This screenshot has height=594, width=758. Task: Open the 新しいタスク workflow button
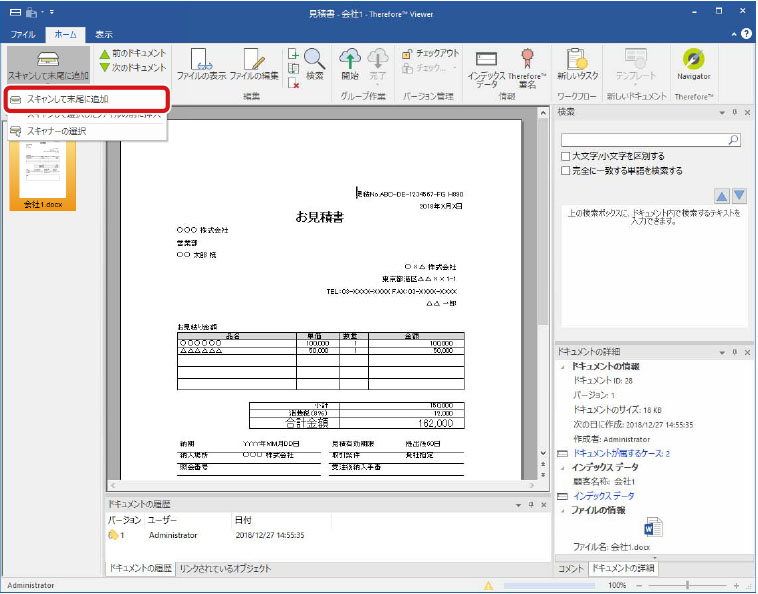tap(576, 64)
